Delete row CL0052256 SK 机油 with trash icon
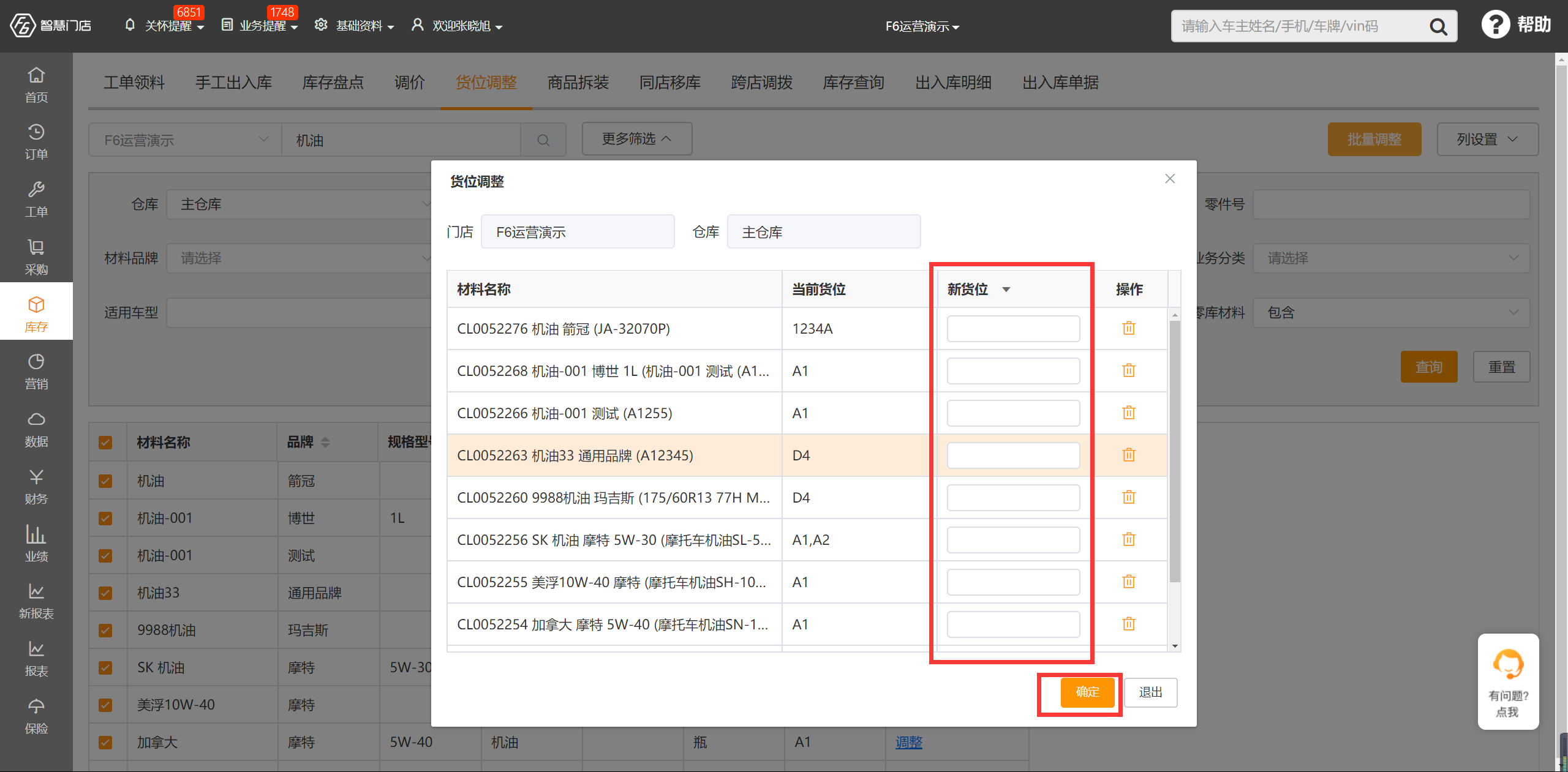 (1129, 539)
